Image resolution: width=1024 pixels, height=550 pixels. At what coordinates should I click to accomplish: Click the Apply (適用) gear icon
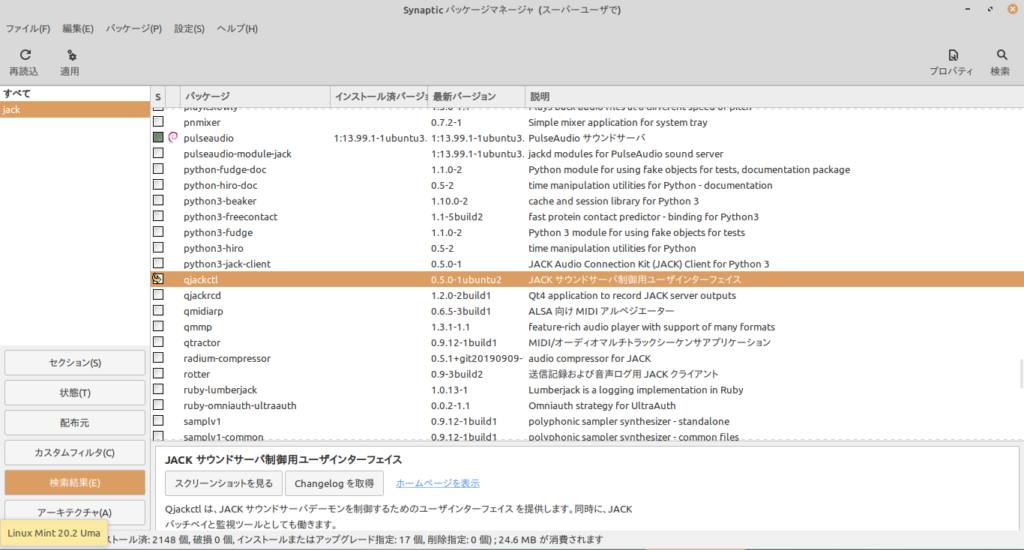click(x=71, y=56)
